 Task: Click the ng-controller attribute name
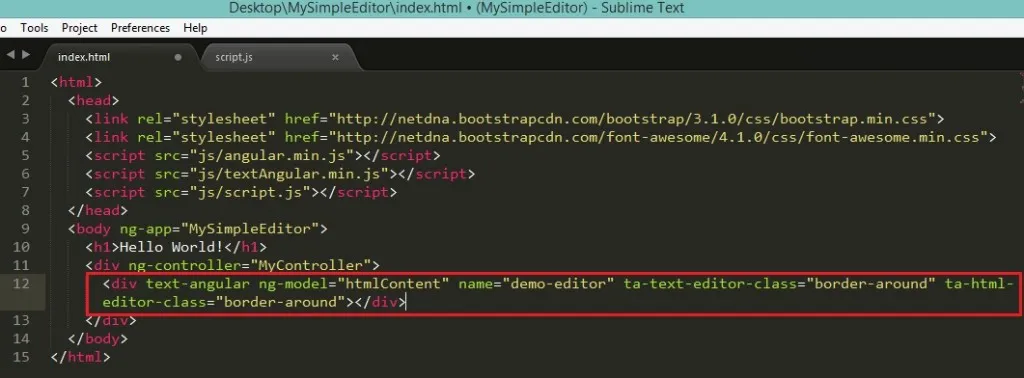click(184, 266)
